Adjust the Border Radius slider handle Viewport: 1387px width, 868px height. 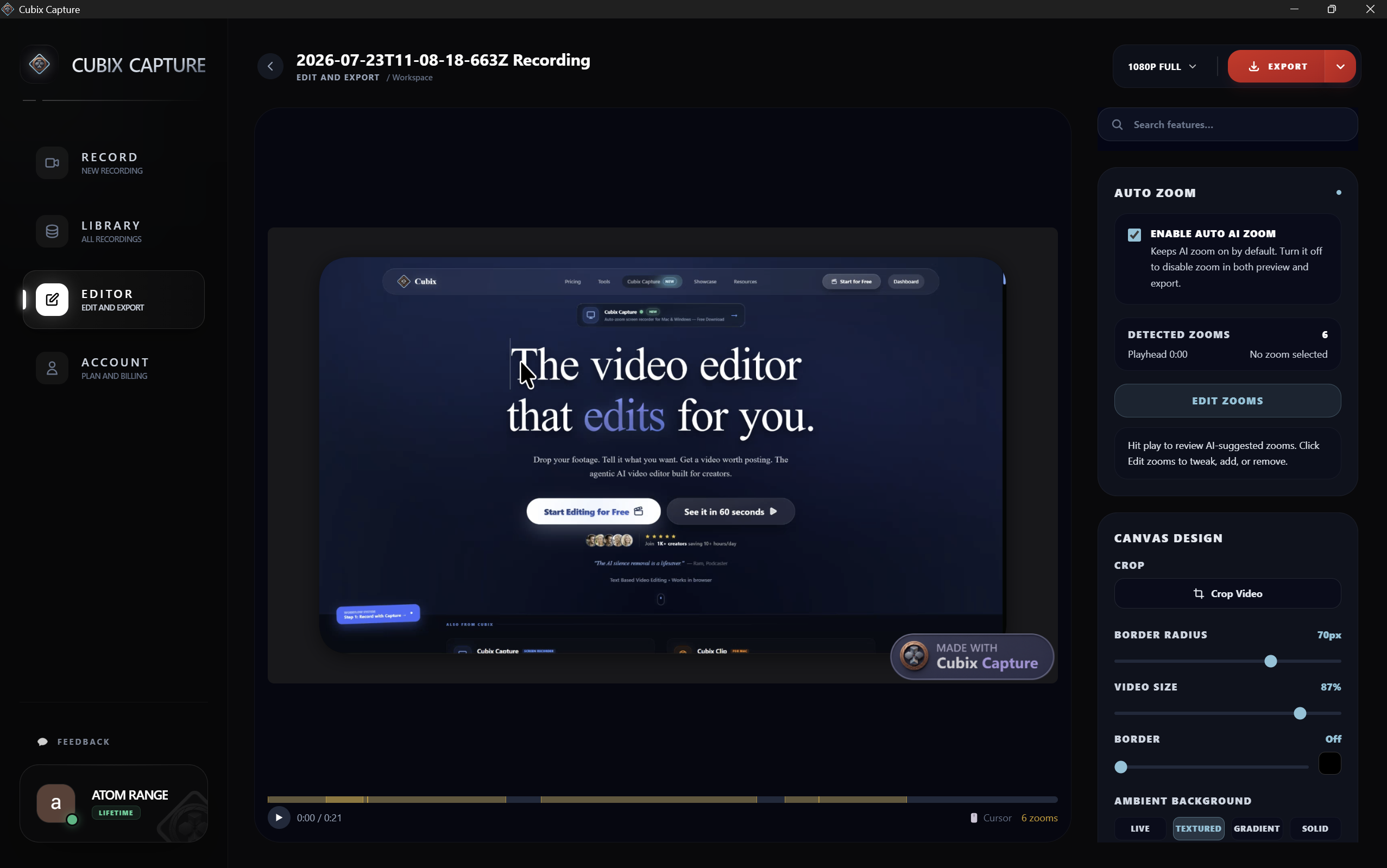click(x=1270, y=661)
